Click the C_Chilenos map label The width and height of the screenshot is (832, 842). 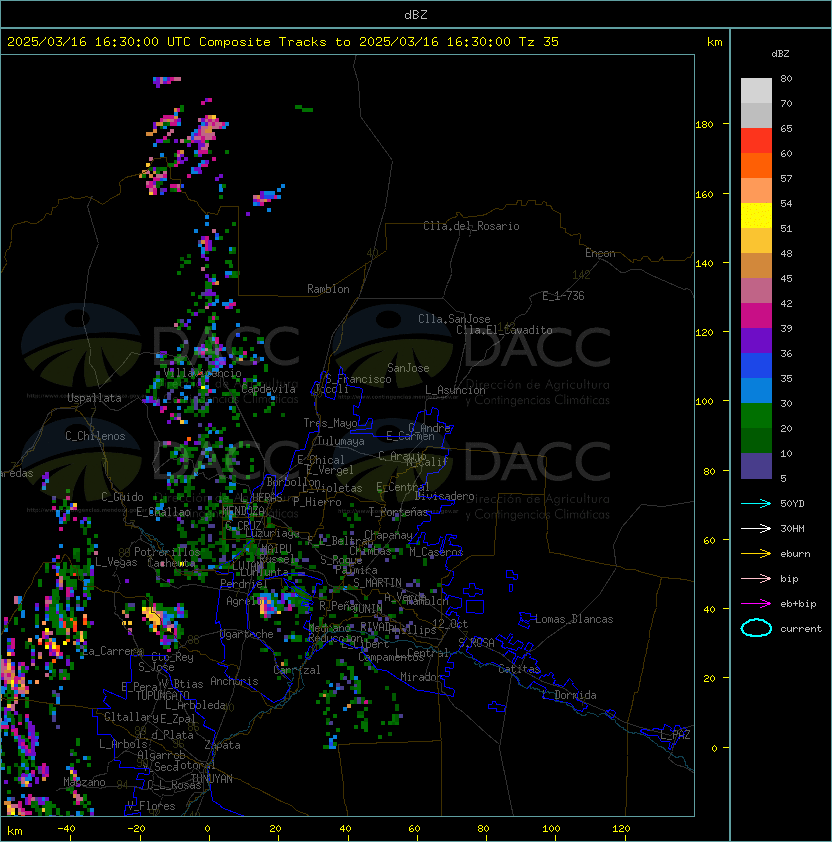tap(95, 436)
